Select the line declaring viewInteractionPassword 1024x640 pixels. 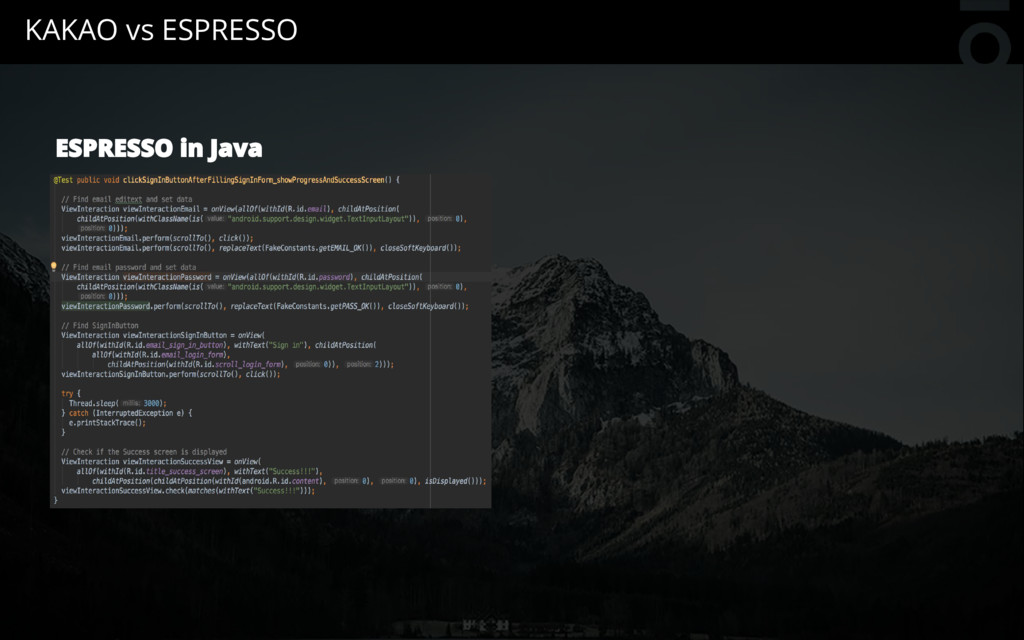click(x=242, y=277)
